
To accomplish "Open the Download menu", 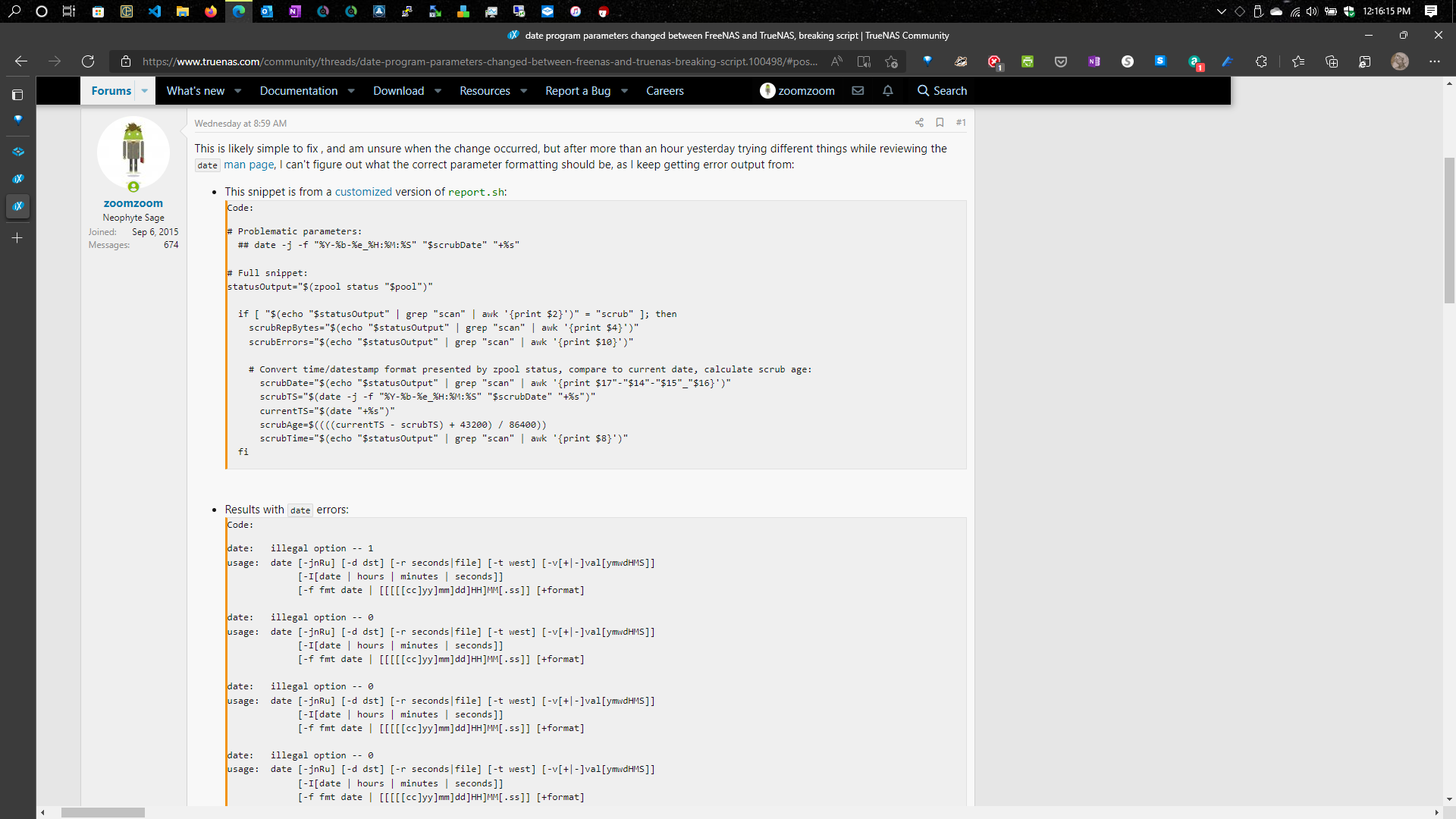I will [x=398, y=90].
